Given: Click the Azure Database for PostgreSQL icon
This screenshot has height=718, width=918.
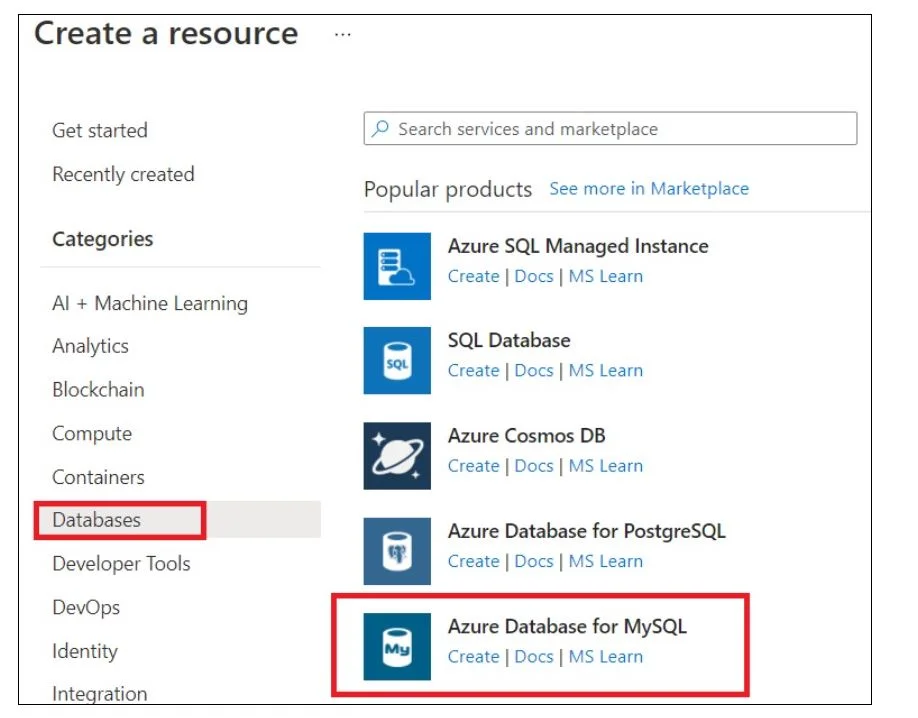Looking at the screenshot, I should 397,551.
